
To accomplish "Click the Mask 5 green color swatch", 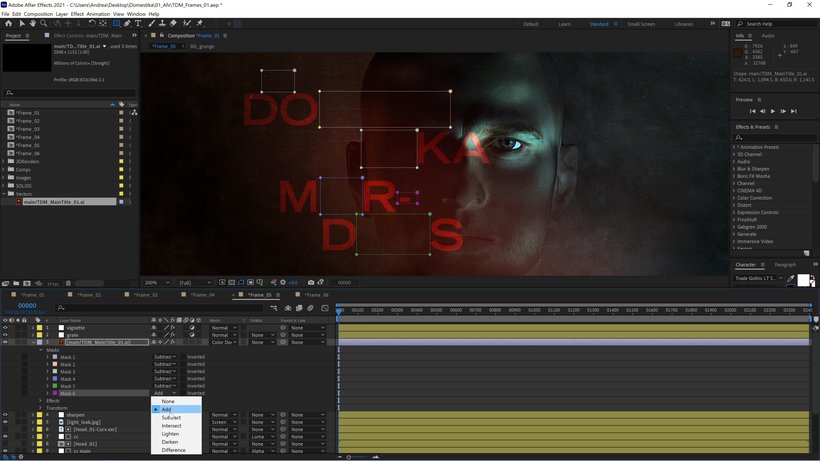I will pyautogui.click(x=55, y=386).
